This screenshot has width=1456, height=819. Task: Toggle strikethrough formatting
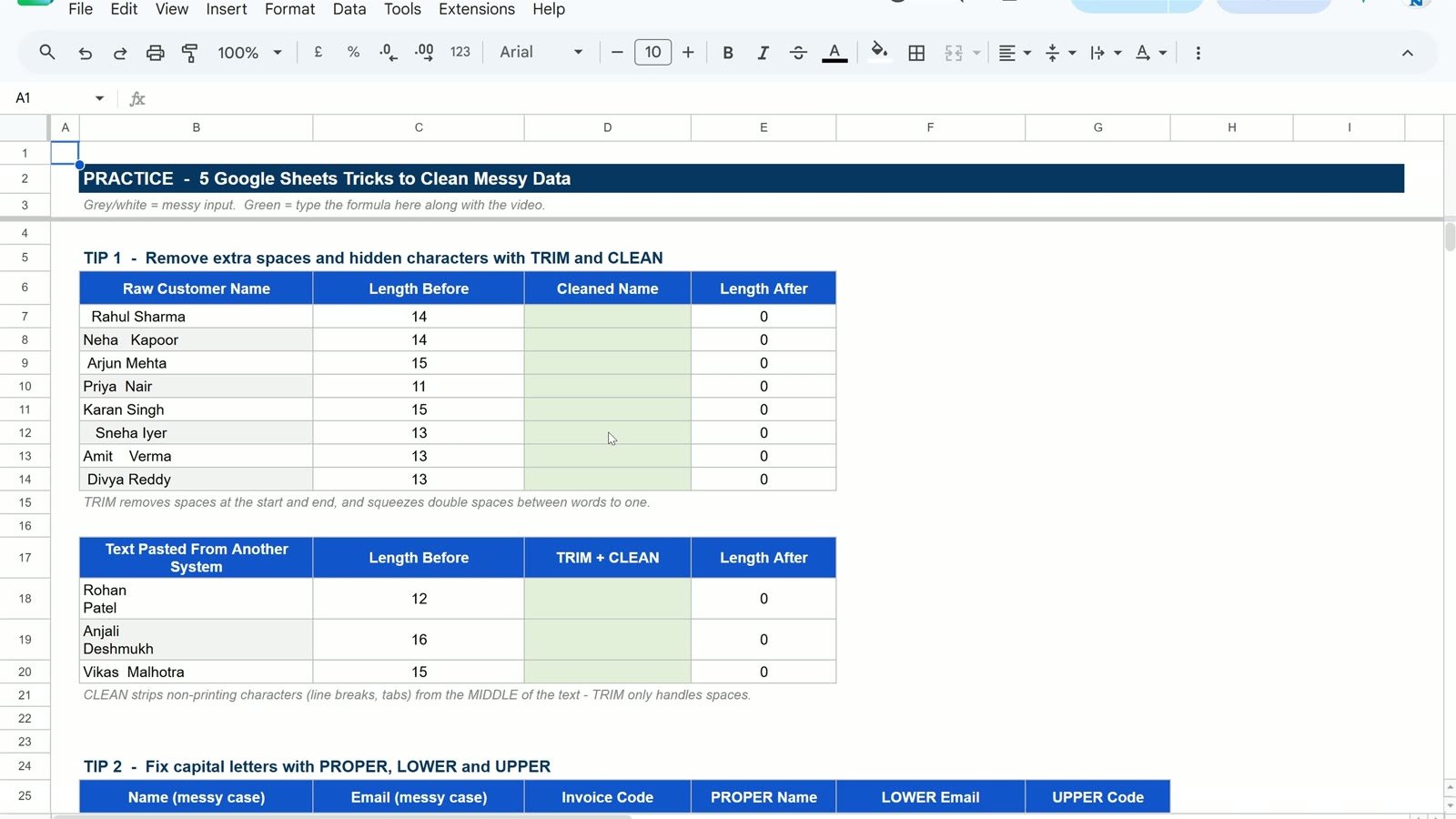pyautogui.click(x=798, y=53)
